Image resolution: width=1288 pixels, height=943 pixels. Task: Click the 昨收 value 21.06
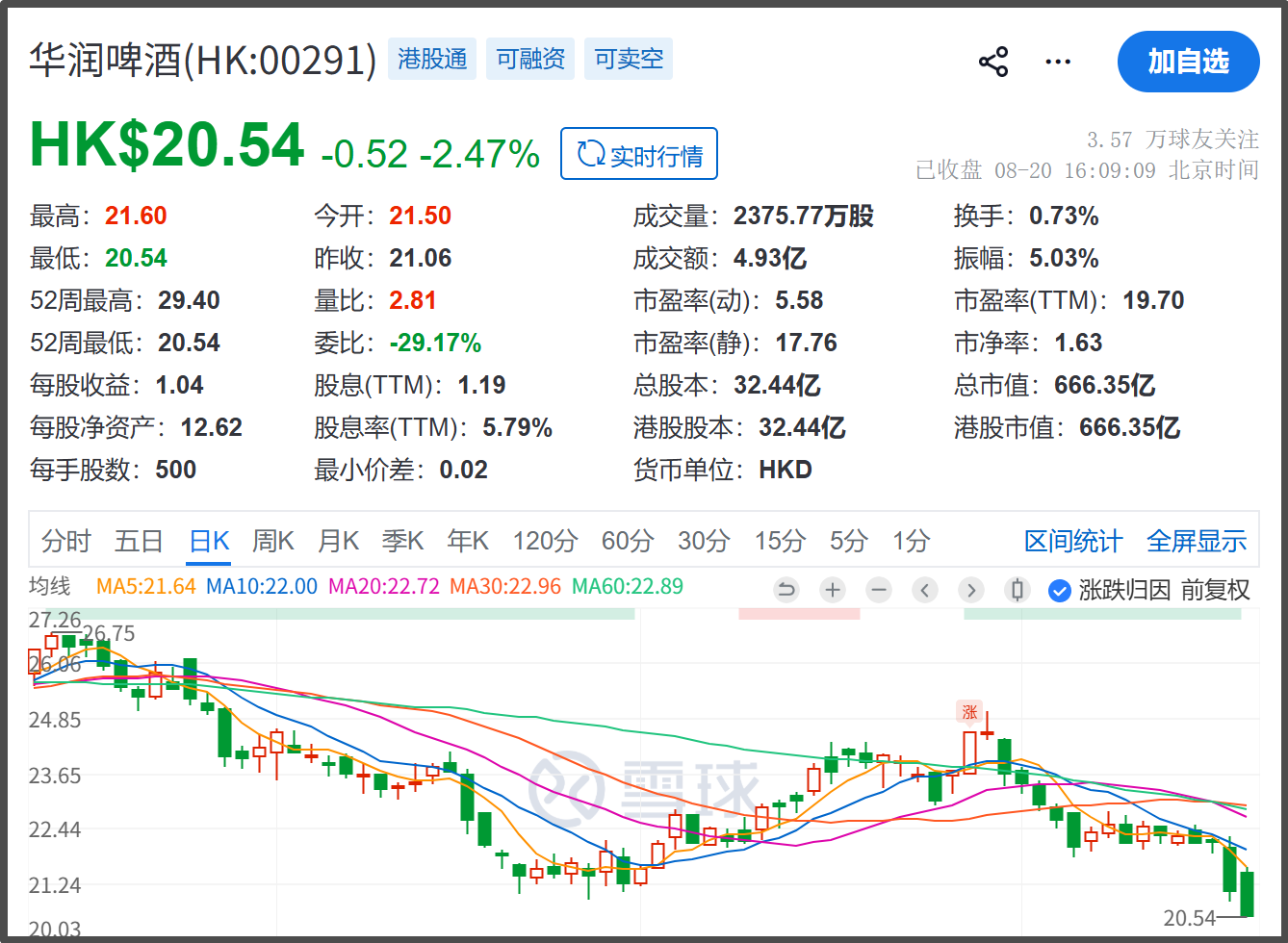click(421, 258)
